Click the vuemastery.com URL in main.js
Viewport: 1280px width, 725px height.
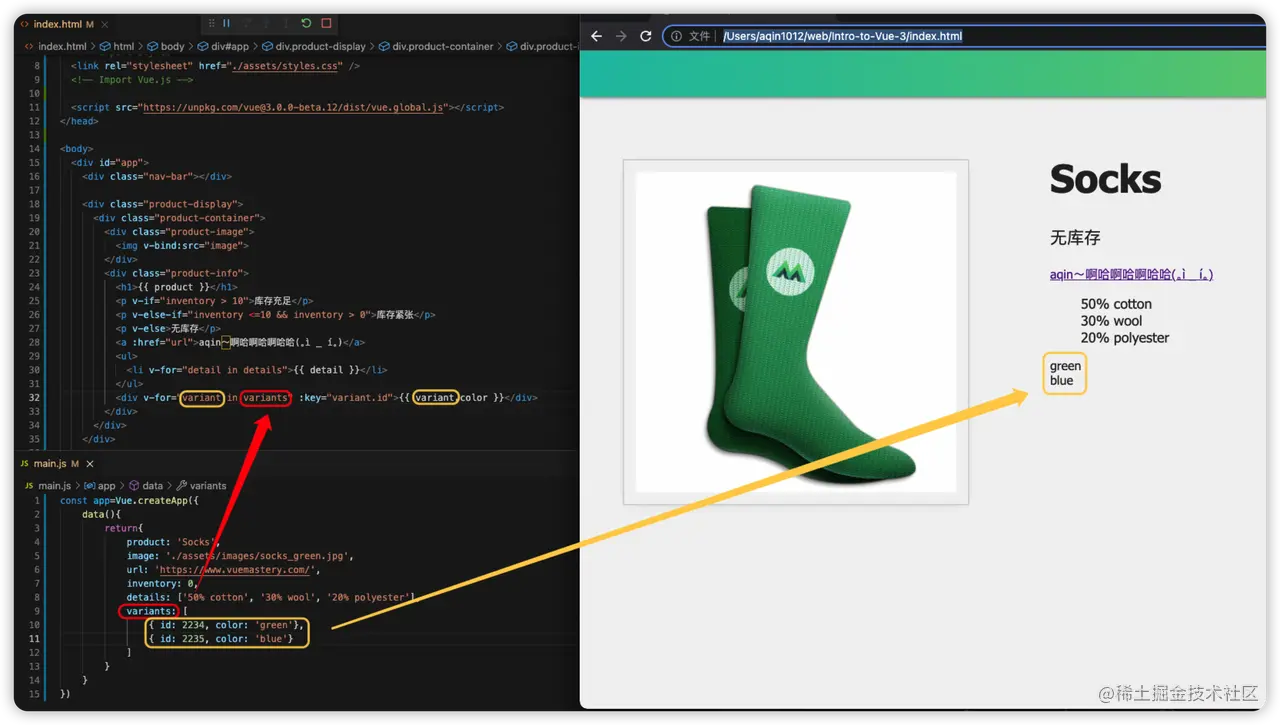[x=237, y=570]
